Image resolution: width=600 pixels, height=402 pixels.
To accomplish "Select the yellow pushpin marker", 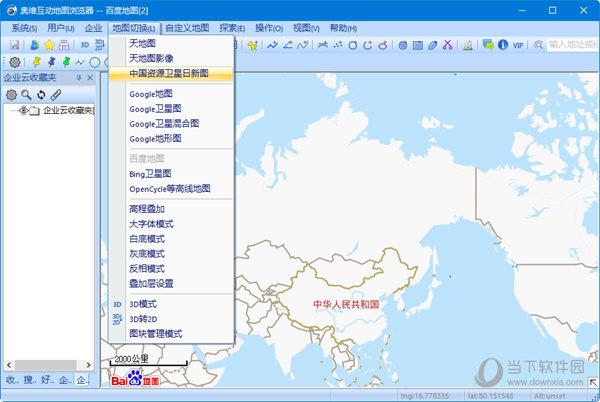I will pos(36,62).
